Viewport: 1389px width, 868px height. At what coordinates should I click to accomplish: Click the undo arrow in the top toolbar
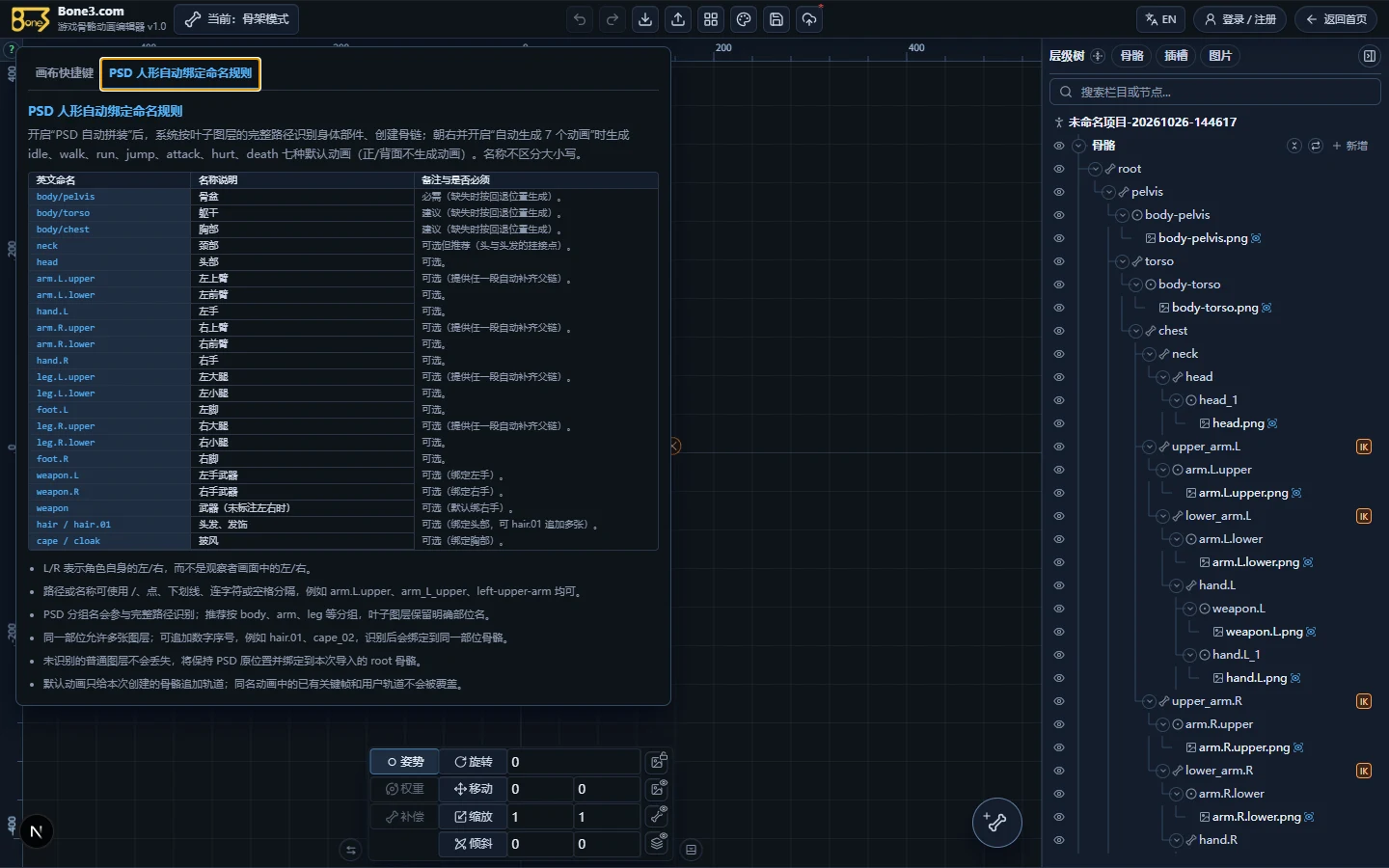tap(580, 19)
